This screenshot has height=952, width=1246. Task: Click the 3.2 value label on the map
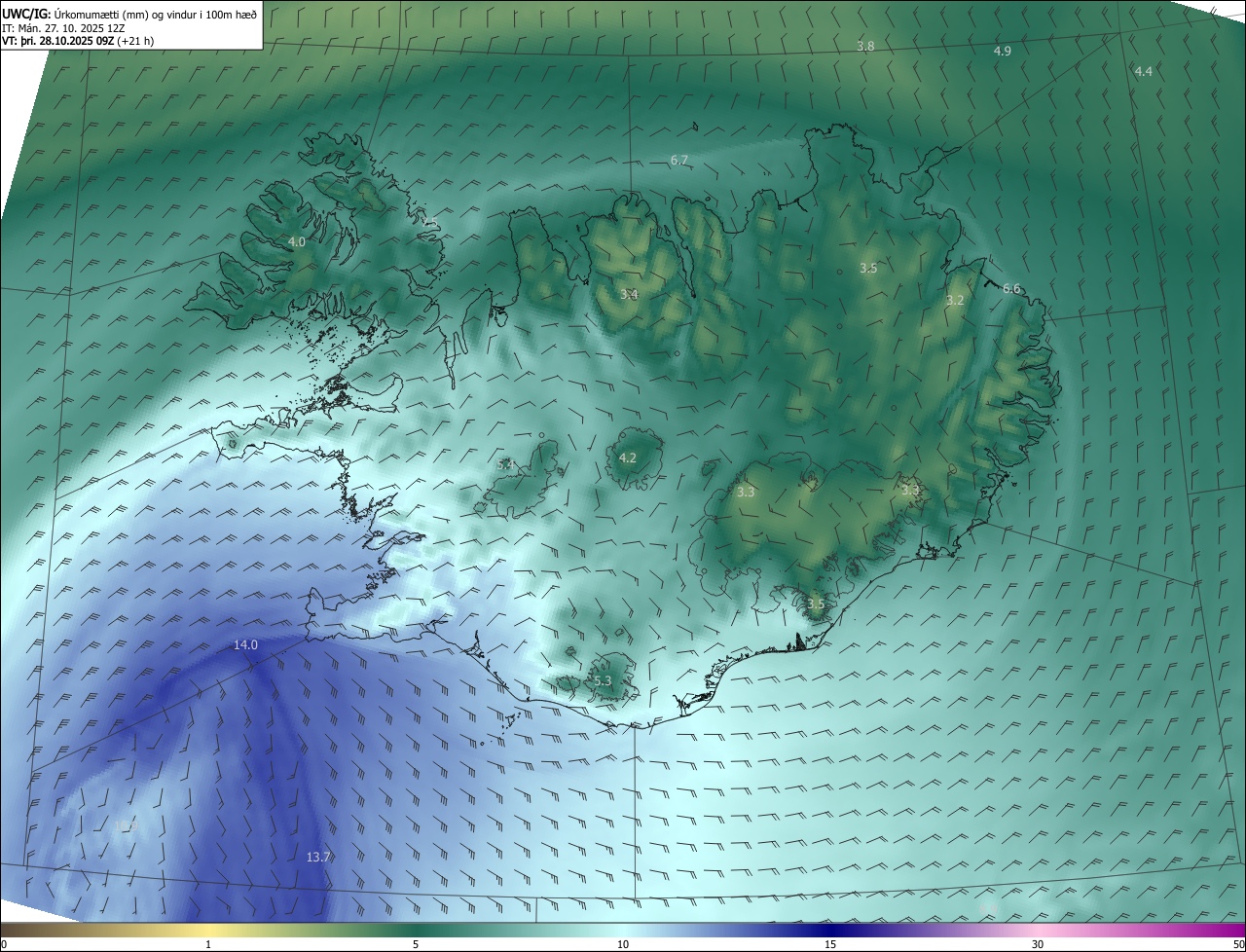pos(955,301)
